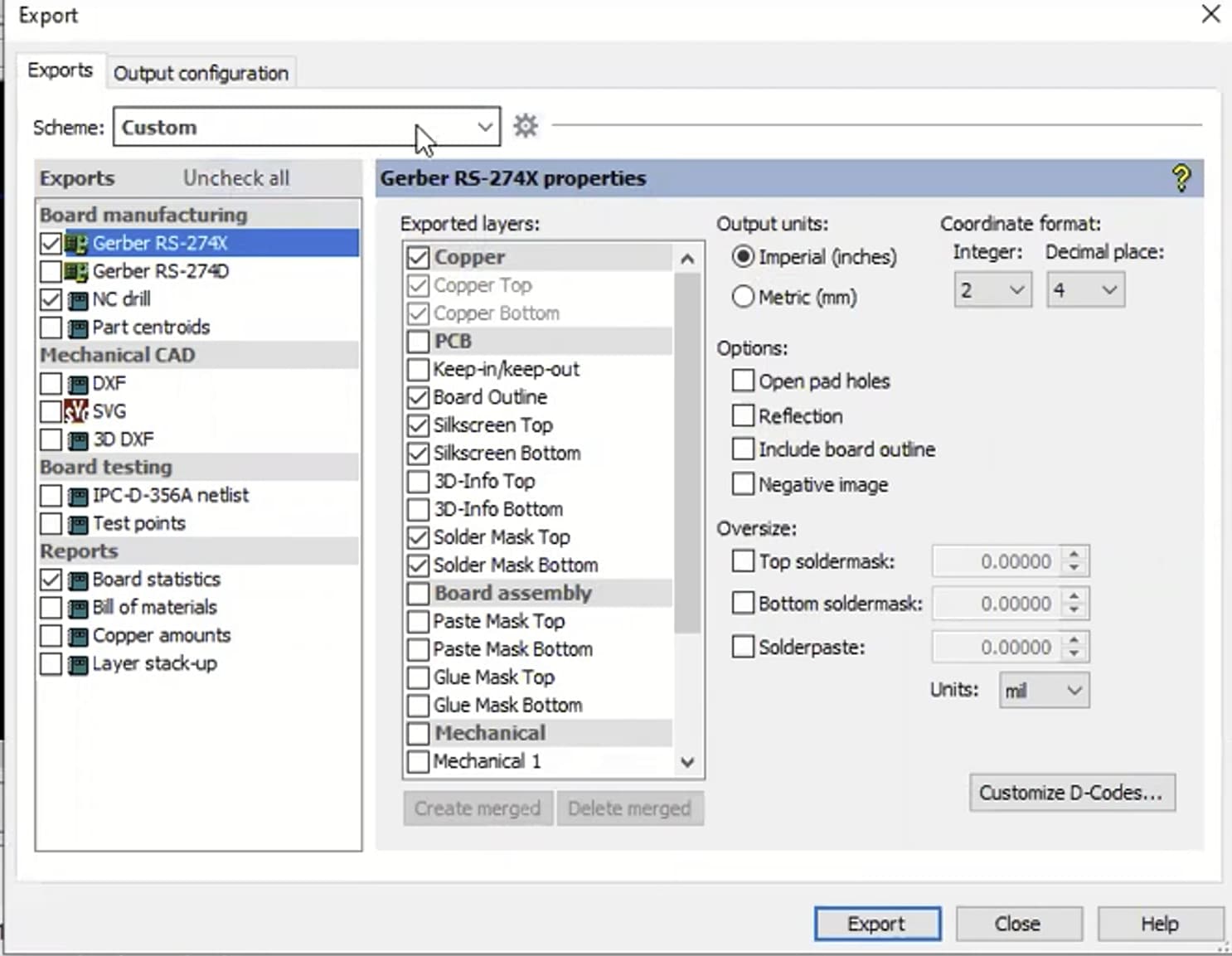The width and height of the screenshot is (1232, 956).
Task: Increase the Top soldermask oversize value
Action: point(1074,554)
